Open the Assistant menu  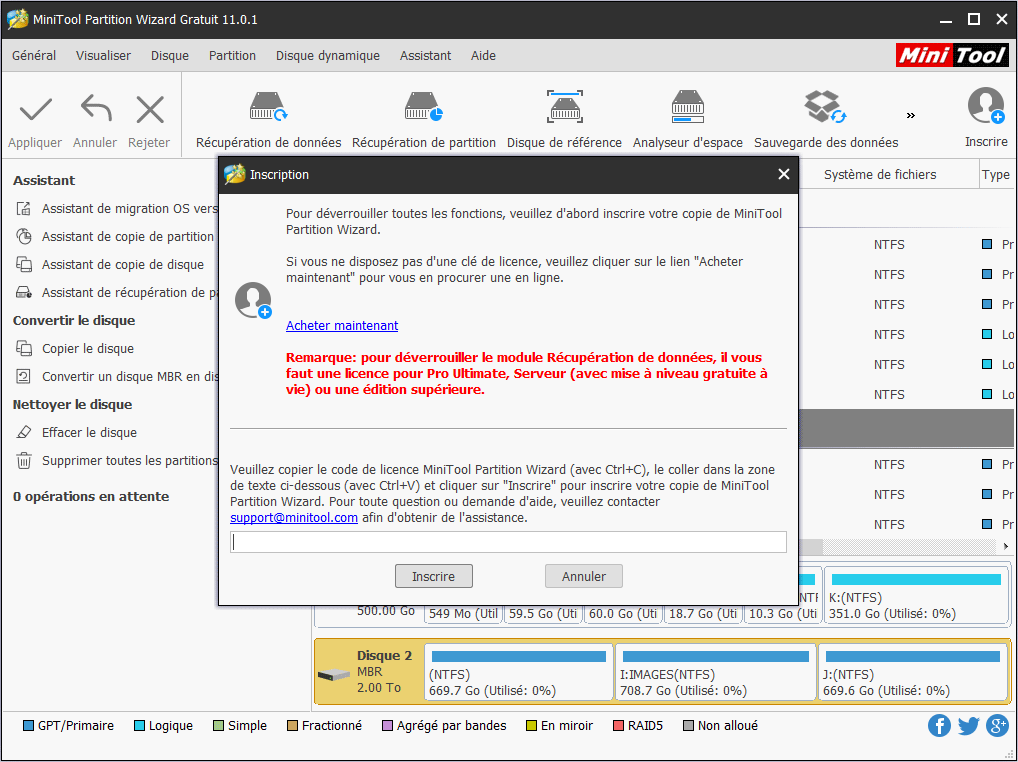tap(425, 56)
